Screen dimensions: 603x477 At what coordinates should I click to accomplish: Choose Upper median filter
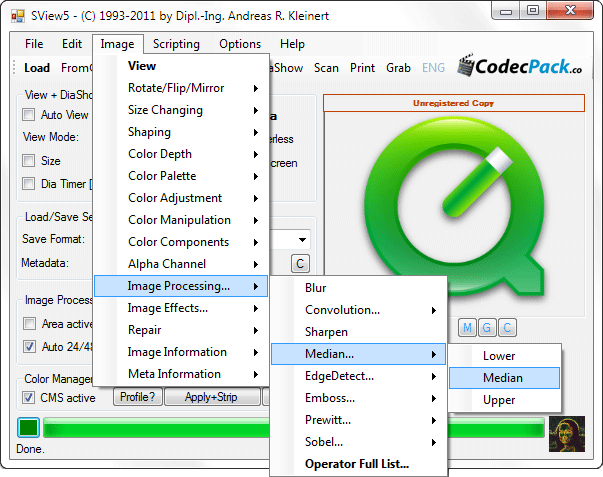[x=504, y=400]
